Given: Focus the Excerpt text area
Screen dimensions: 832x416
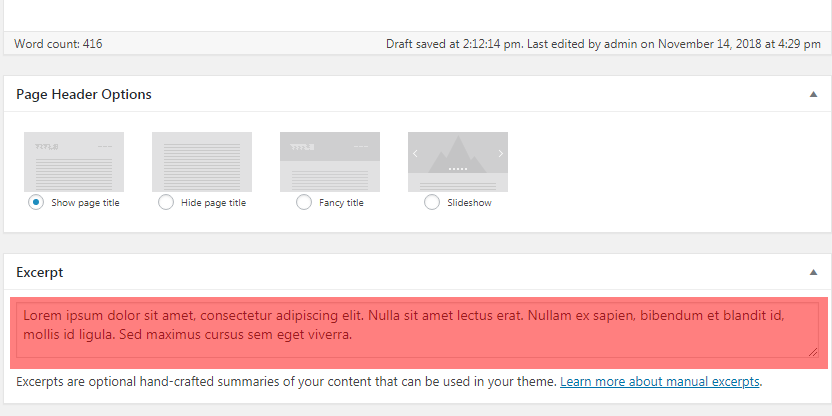Looking at the screenshot, I should click(x=417, y=329).
